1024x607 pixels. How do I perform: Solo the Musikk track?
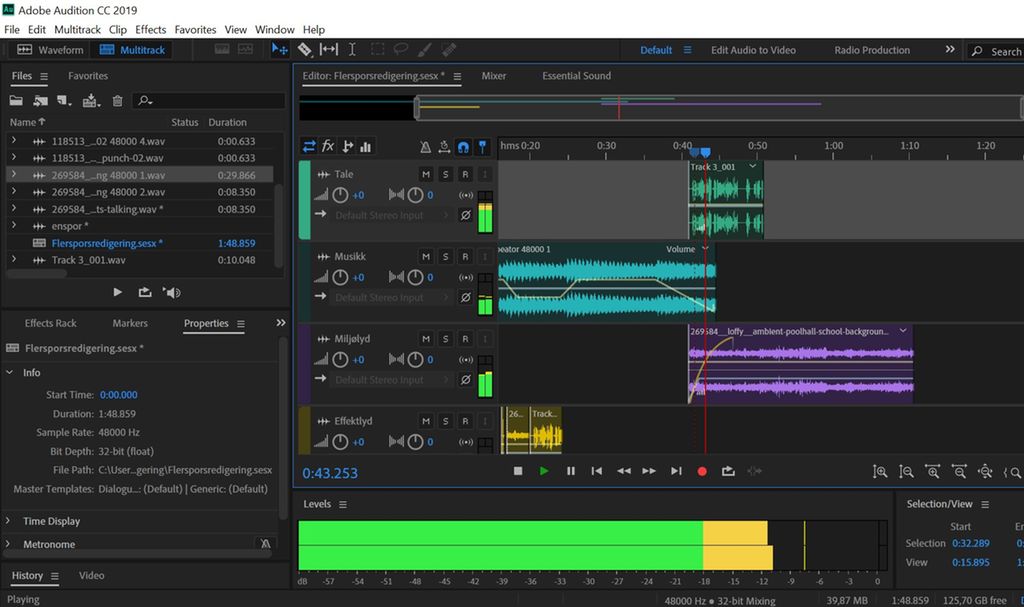coord(446,257)
